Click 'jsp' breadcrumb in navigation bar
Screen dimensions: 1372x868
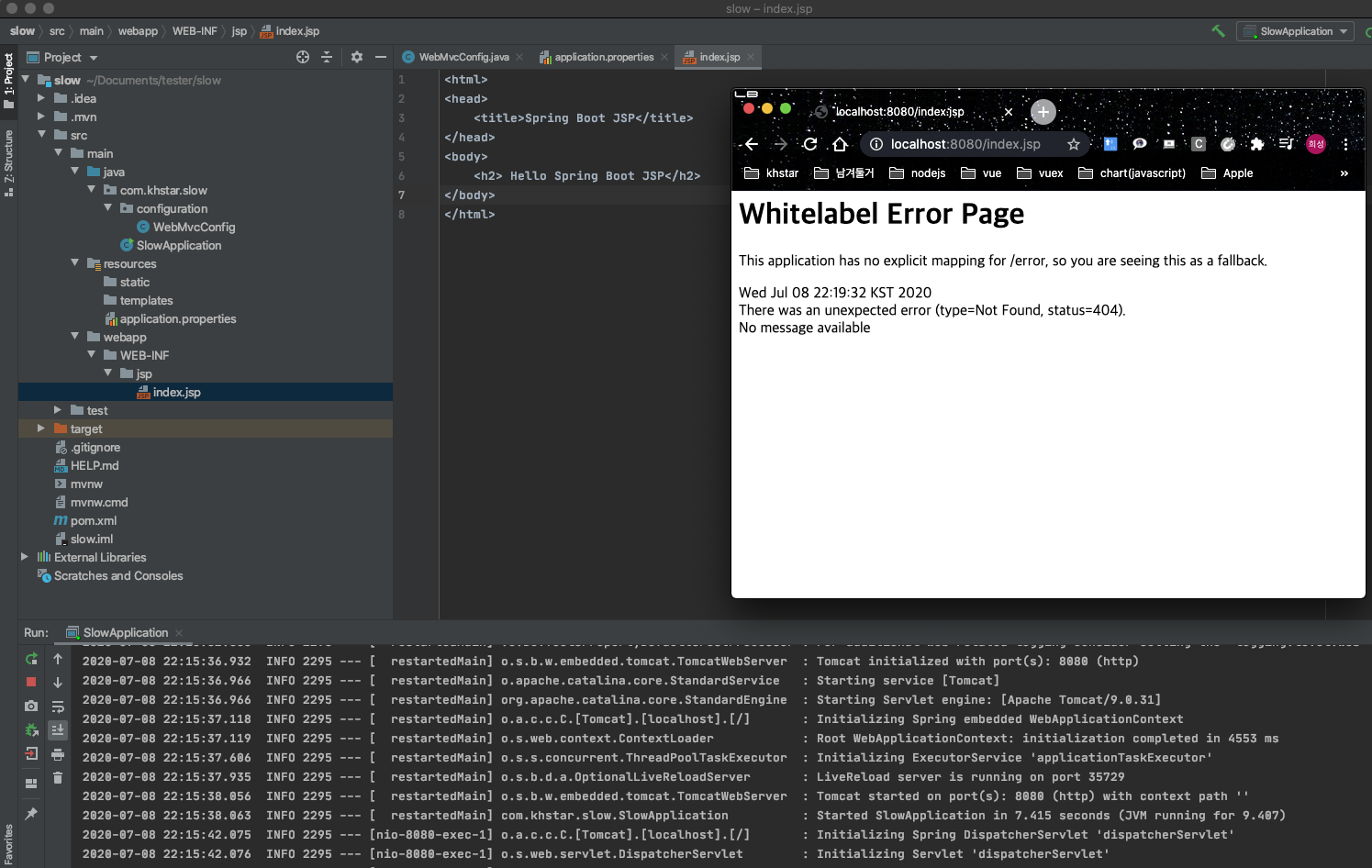(240, 31)
